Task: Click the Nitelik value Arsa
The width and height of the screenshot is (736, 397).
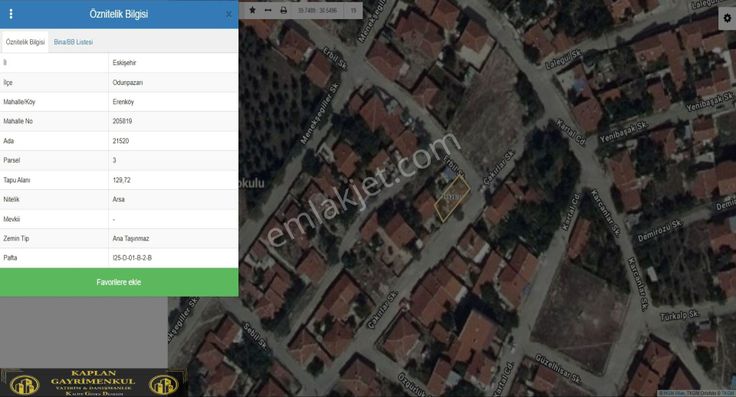Action: click(x=118, y=199)
